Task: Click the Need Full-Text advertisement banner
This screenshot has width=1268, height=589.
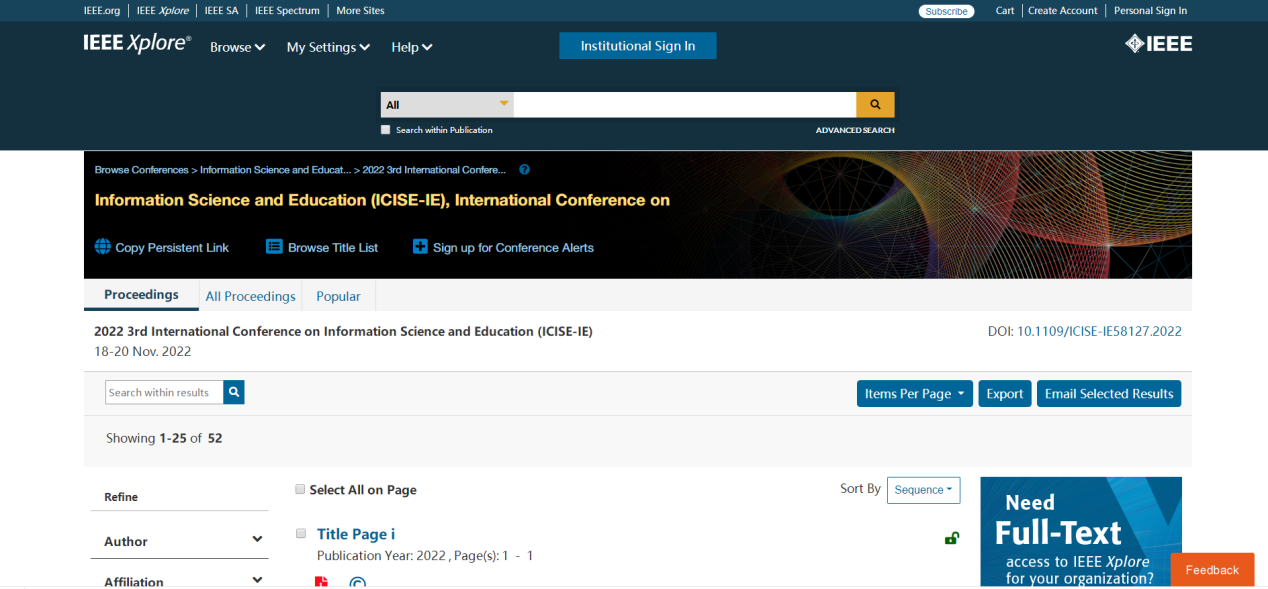Action: 1081,531
